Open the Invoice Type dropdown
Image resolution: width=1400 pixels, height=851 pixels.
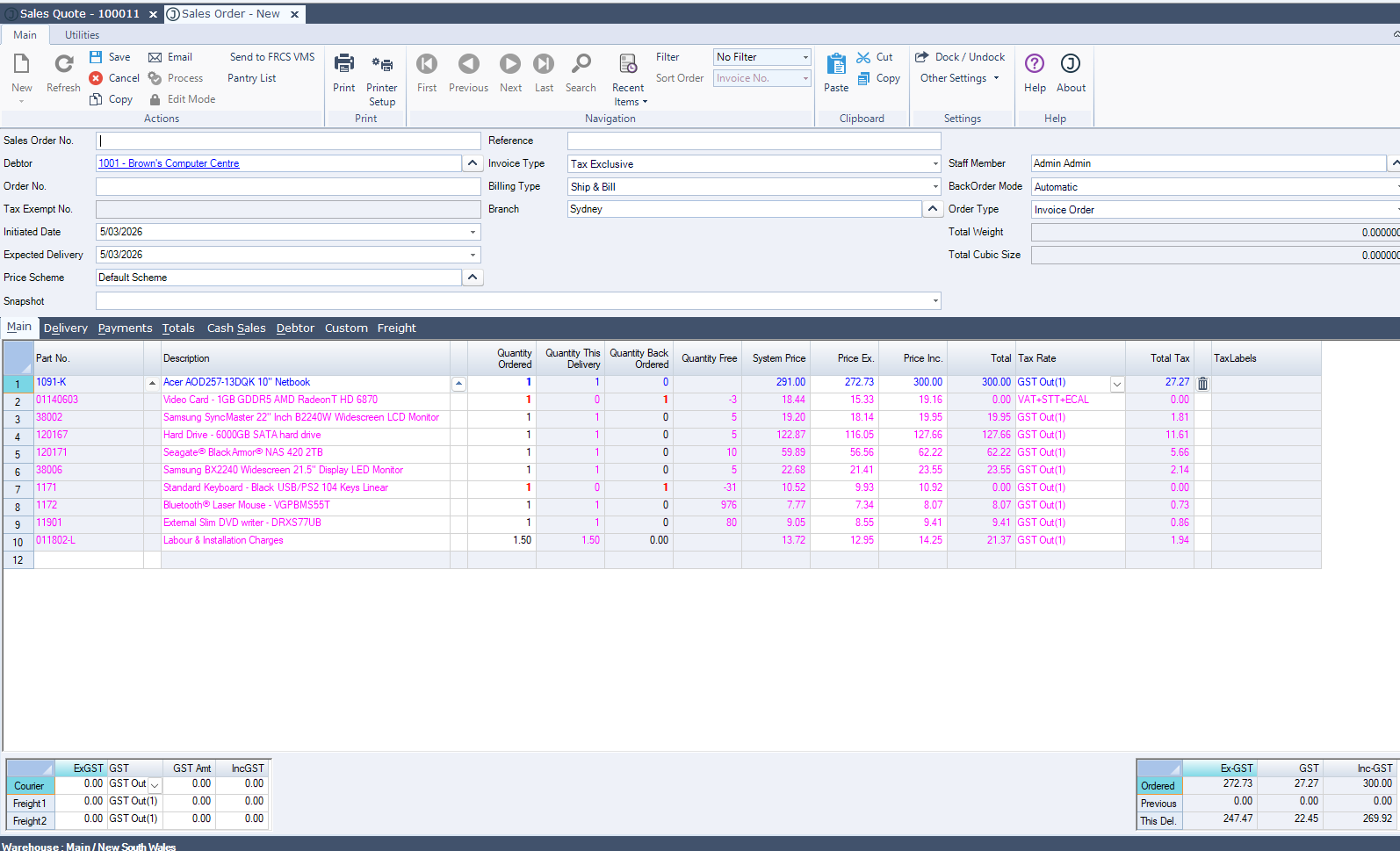tap(935, 164)
